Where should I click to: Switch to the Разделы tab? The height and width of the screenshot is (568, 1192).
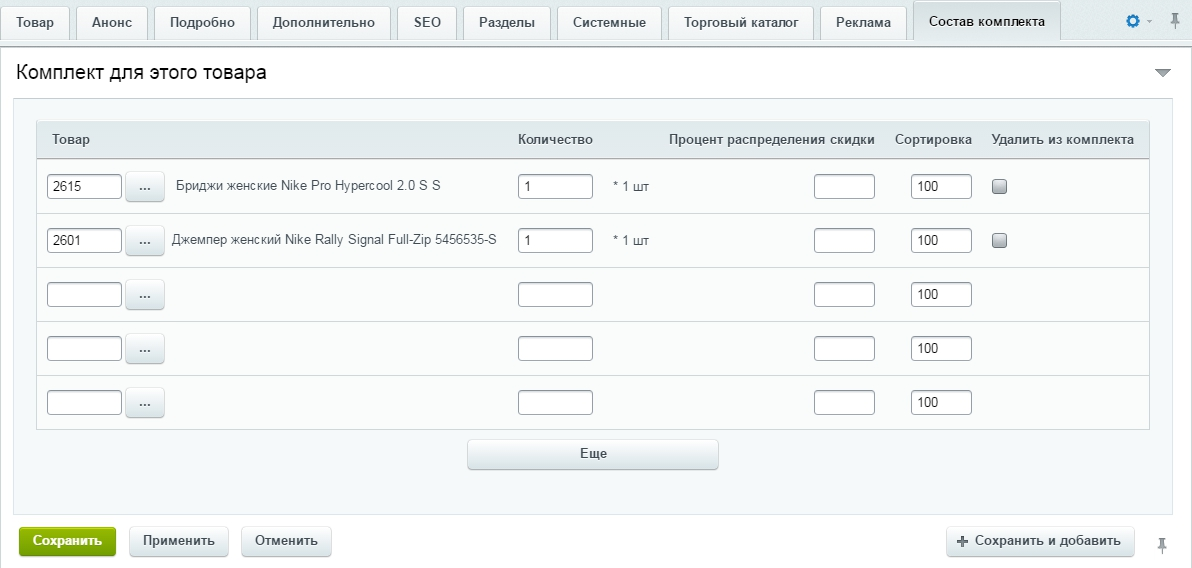pos(507,23)
